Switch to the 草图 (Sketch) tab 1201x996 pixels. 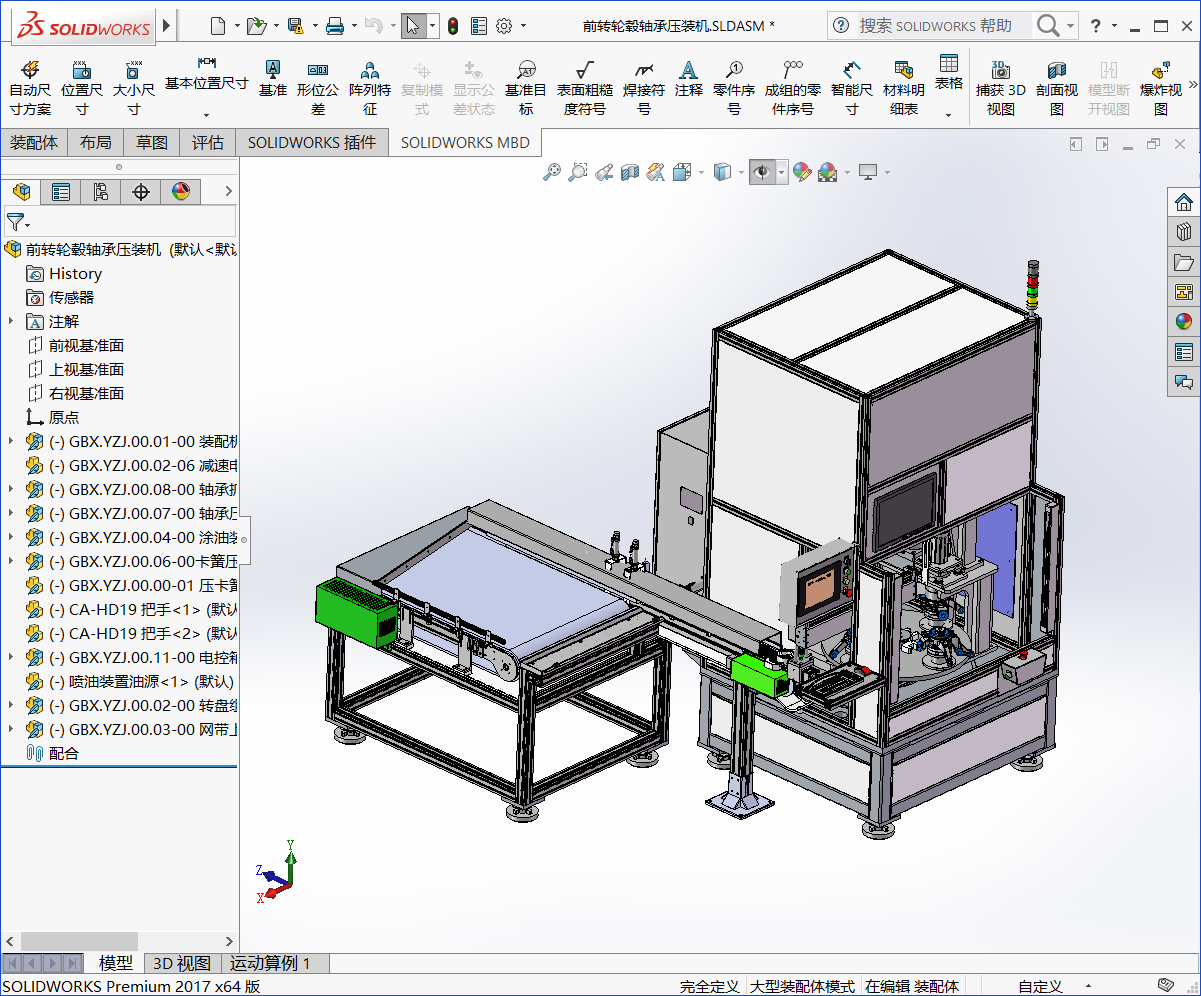tap(152, 143)
